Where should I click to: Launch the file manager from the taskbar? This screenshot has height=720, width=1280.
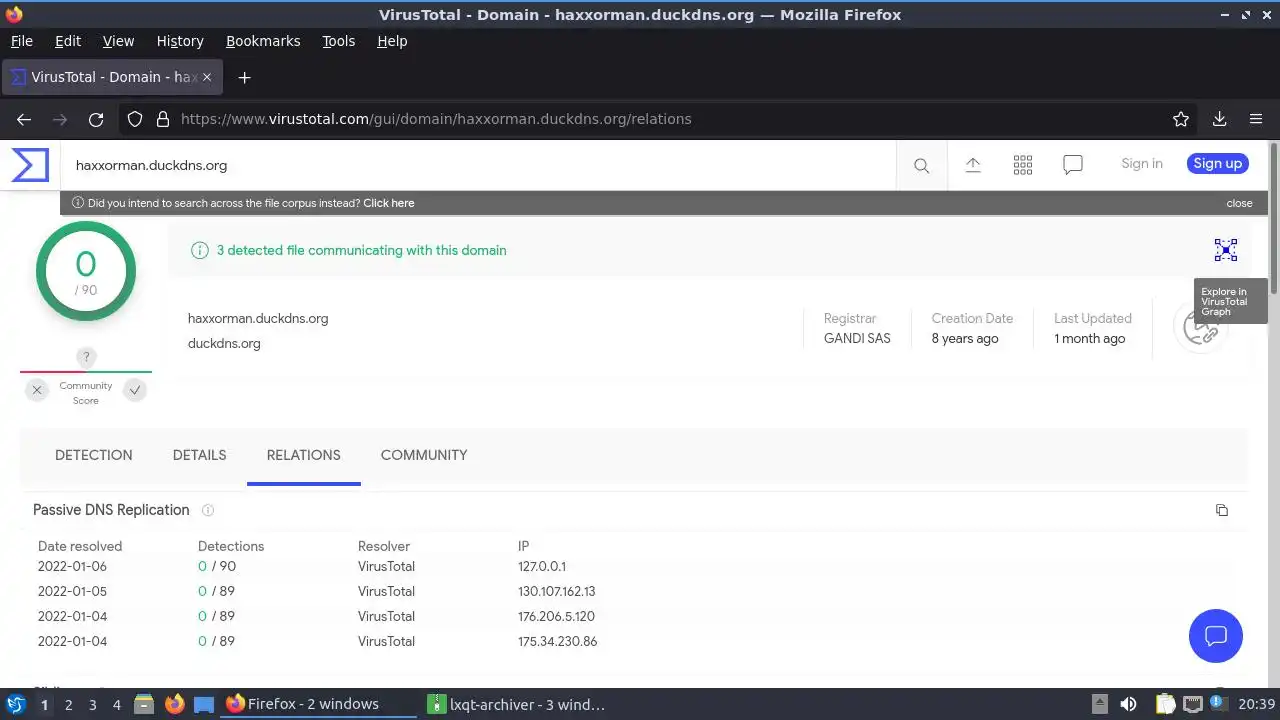(x=143, y=704)
